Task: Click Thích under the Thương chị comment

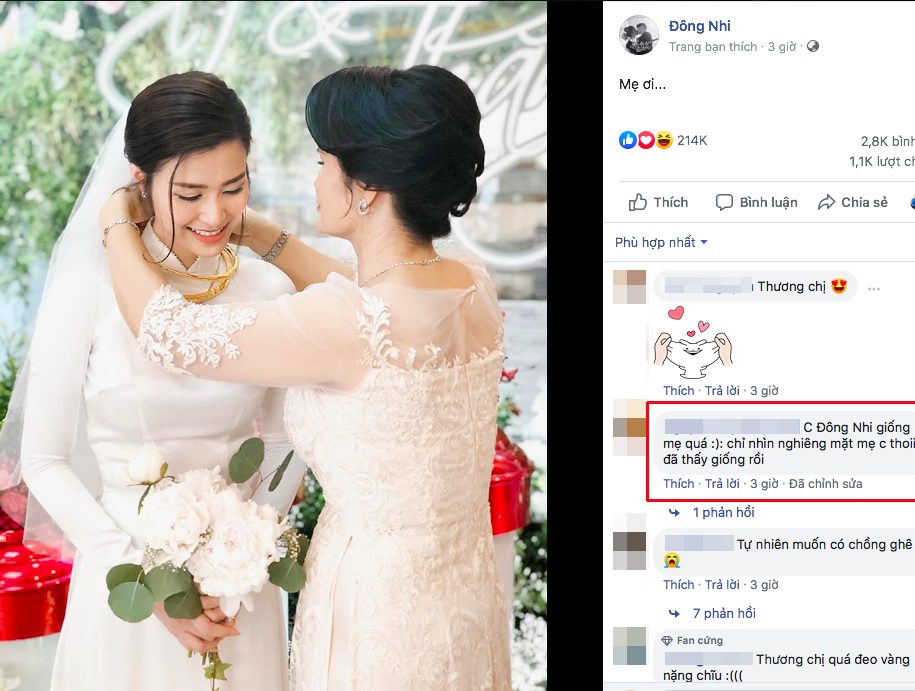Action: coord(679,390)
